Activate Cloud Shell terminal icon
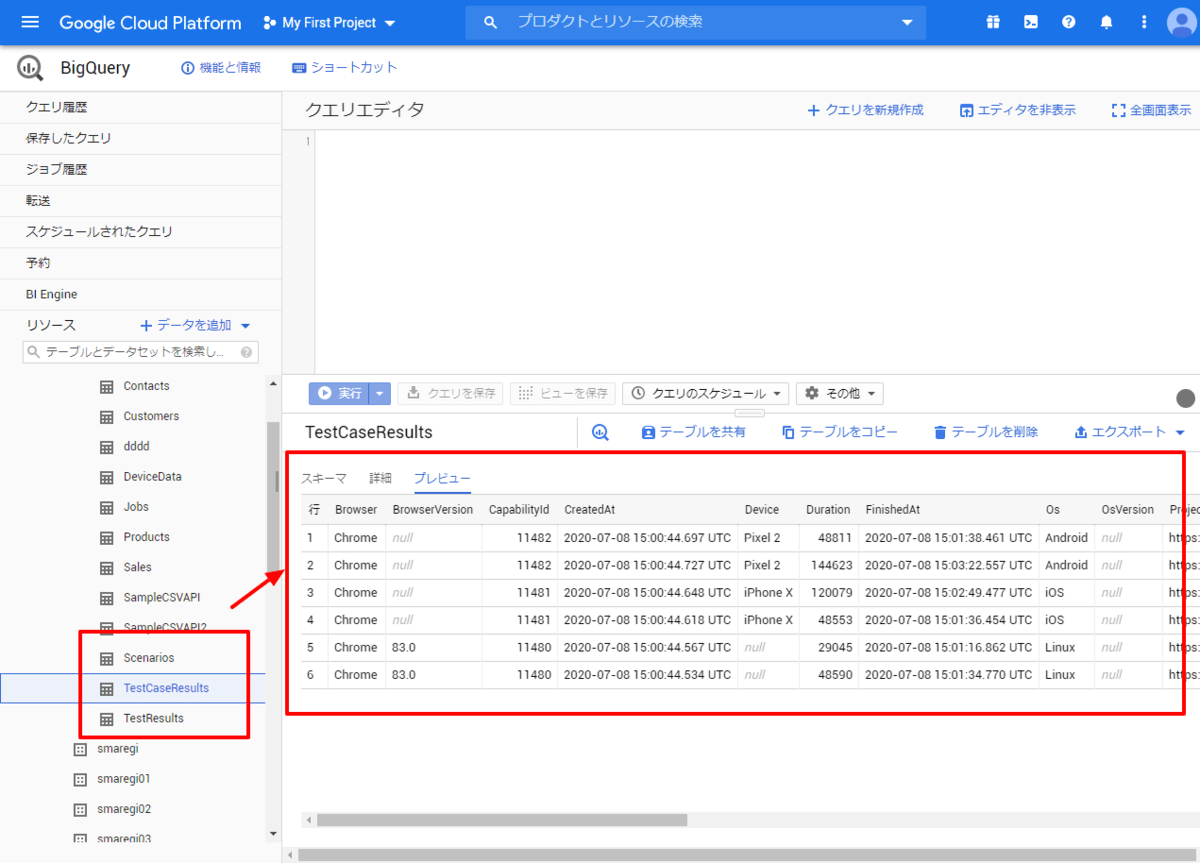1200x863 pixels. 1030,22
